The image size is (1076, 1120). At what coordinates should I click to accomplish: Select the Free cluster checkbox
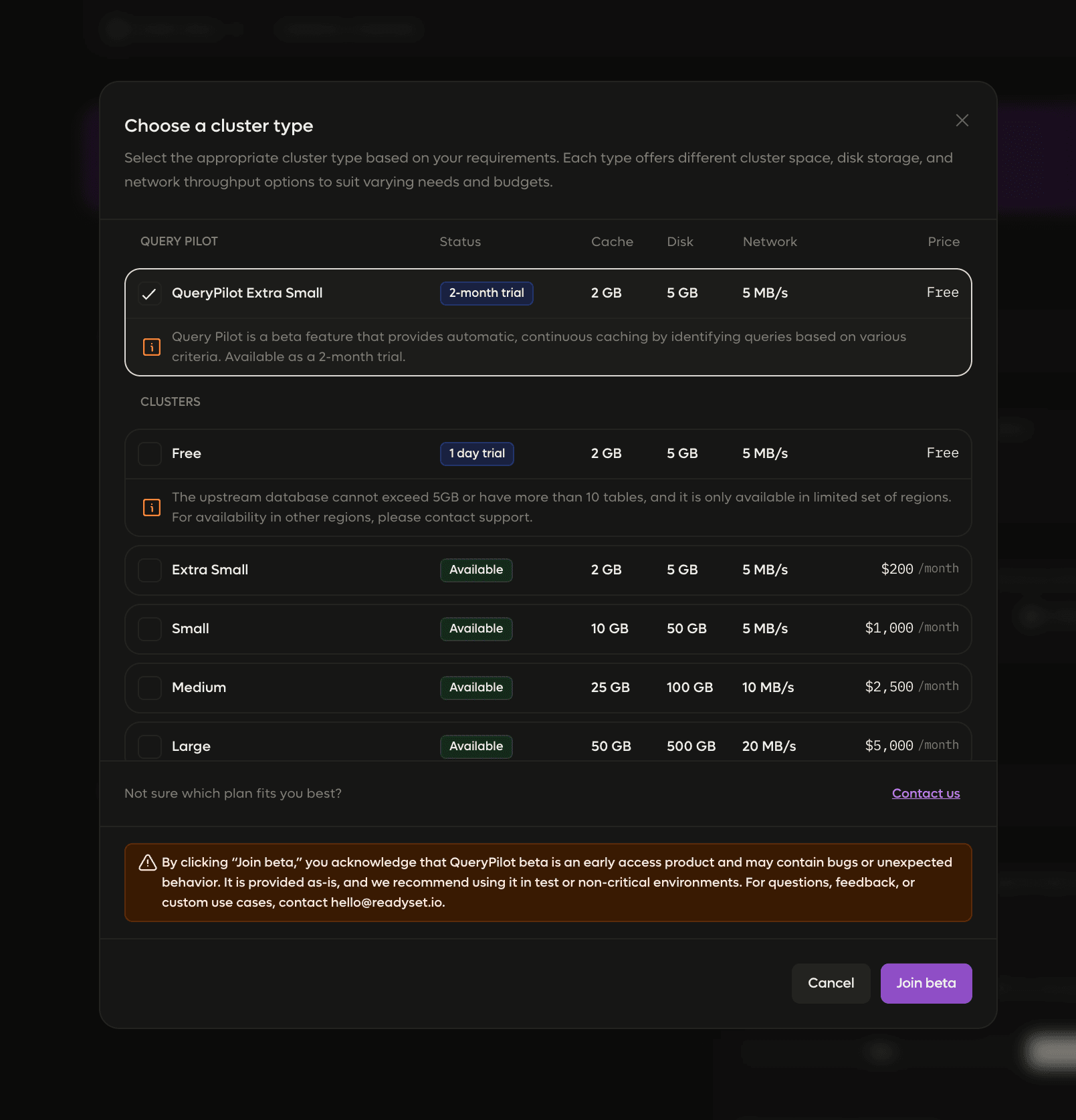[x=150, y=454]
